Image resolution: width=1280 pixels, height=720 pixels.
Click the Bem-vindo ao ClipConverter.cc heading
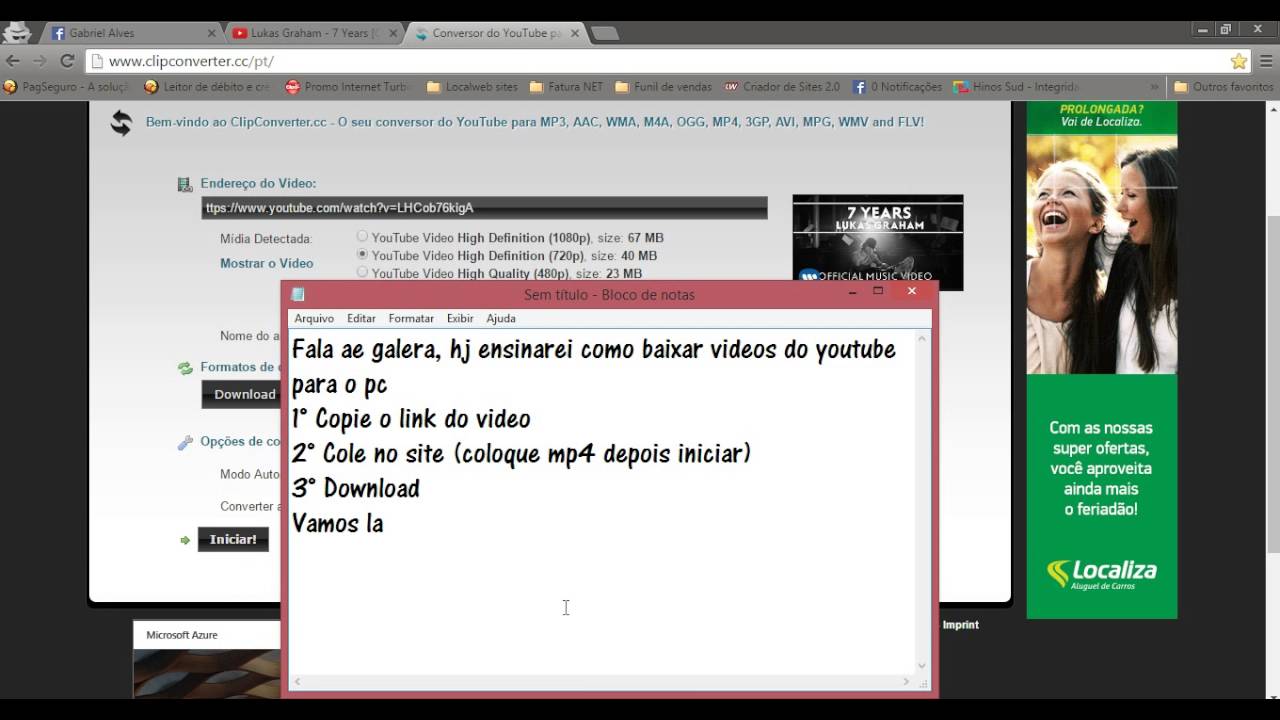coord(535,122)
